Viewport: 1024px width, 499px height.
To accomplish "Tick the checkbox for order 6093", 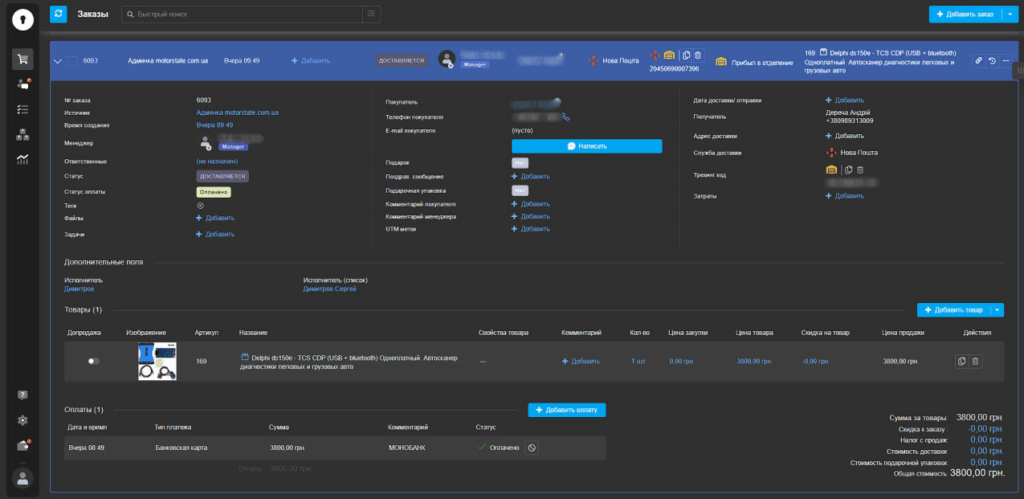I will tap(73, 61).
